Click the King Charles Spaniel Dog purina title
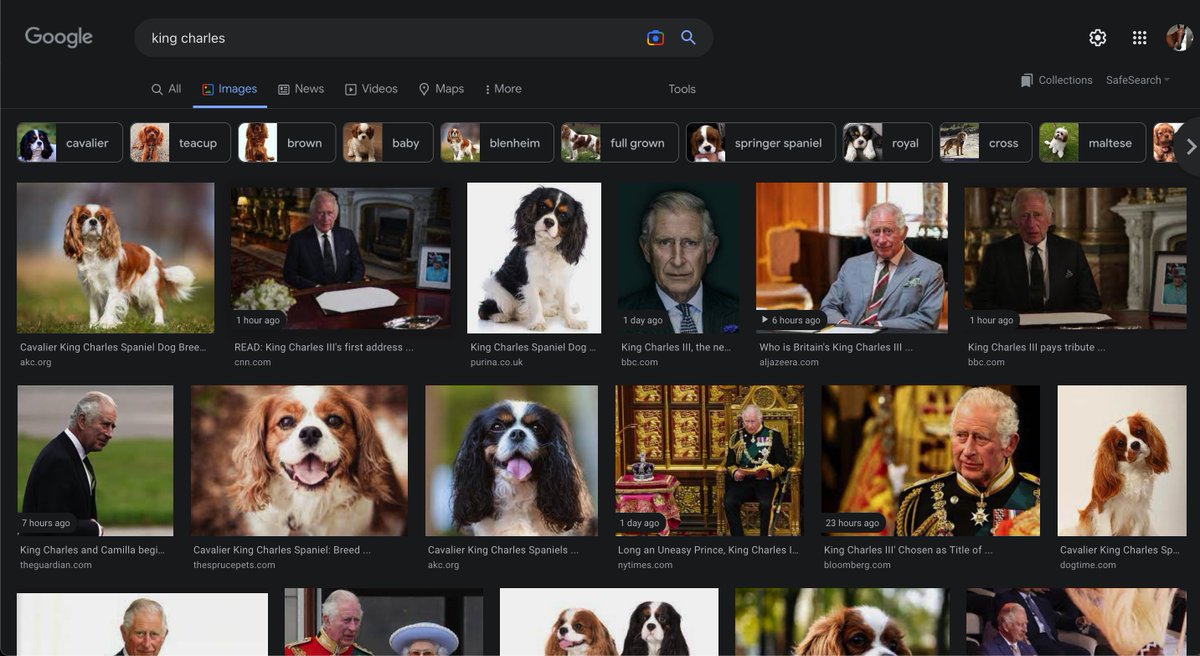This screenshot has width=1200, height=656. (x=533, y=347)
